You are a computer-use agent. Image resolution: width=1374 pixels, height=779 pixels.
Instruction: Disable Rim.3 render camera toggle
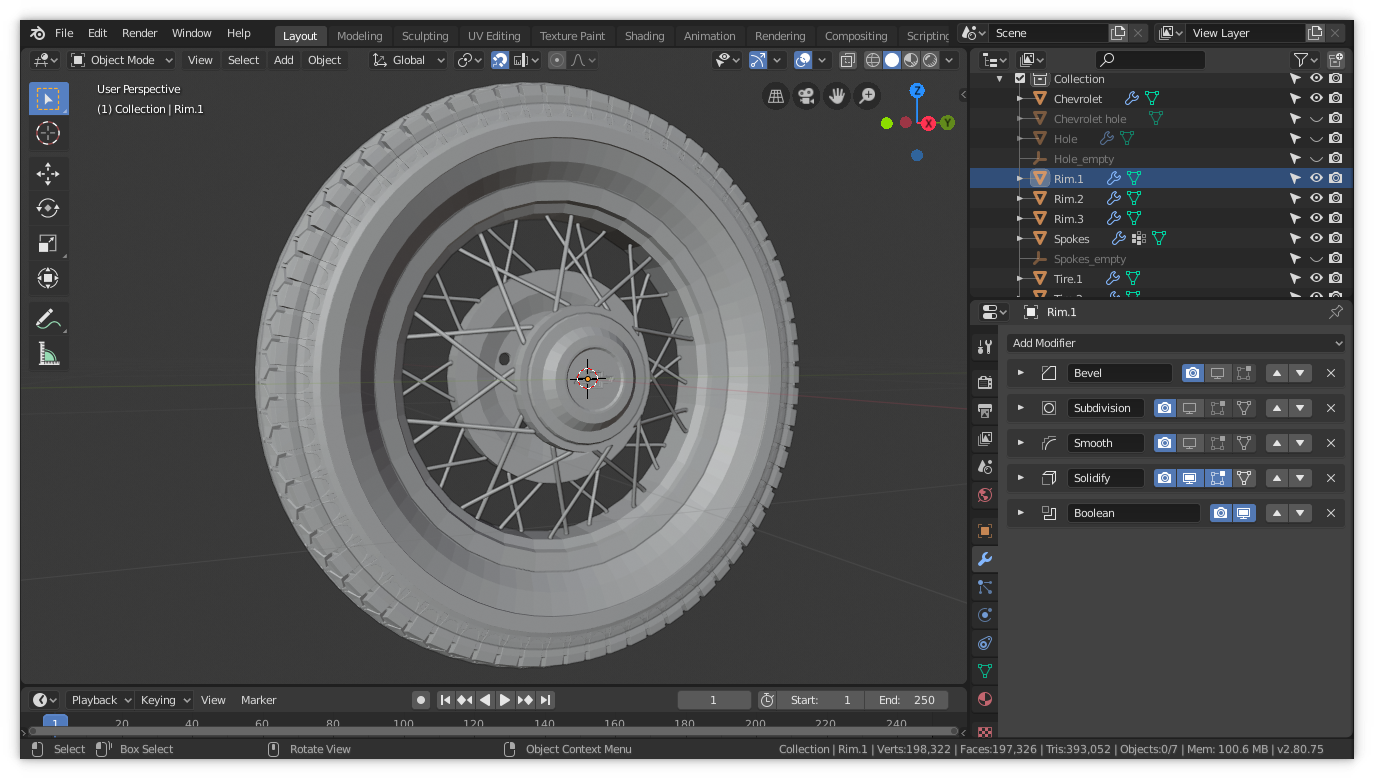pos(1336,218)
